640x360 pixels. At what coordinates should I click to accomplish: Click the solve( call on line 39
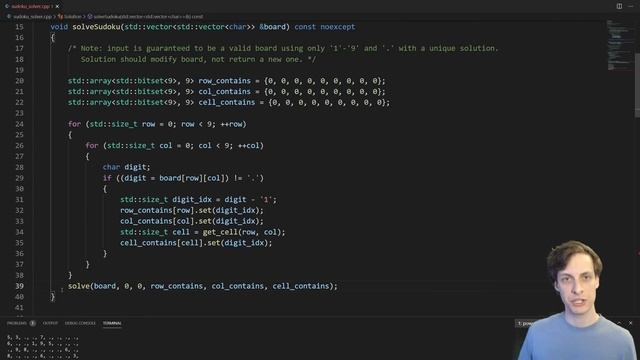click(x=80, y=286)
